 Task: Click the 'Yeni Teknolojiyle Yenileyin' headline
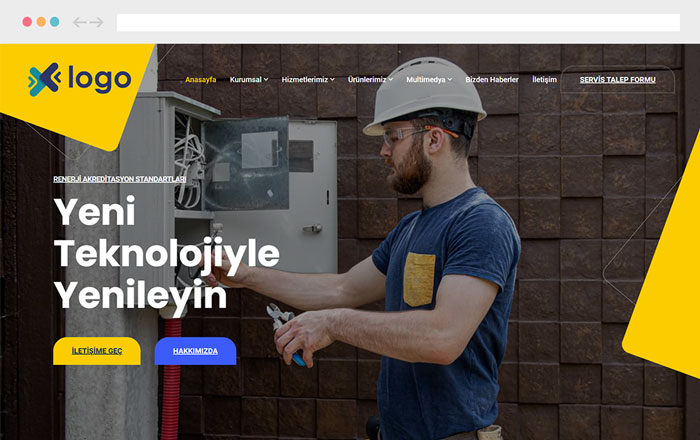[x=167, y=253]
